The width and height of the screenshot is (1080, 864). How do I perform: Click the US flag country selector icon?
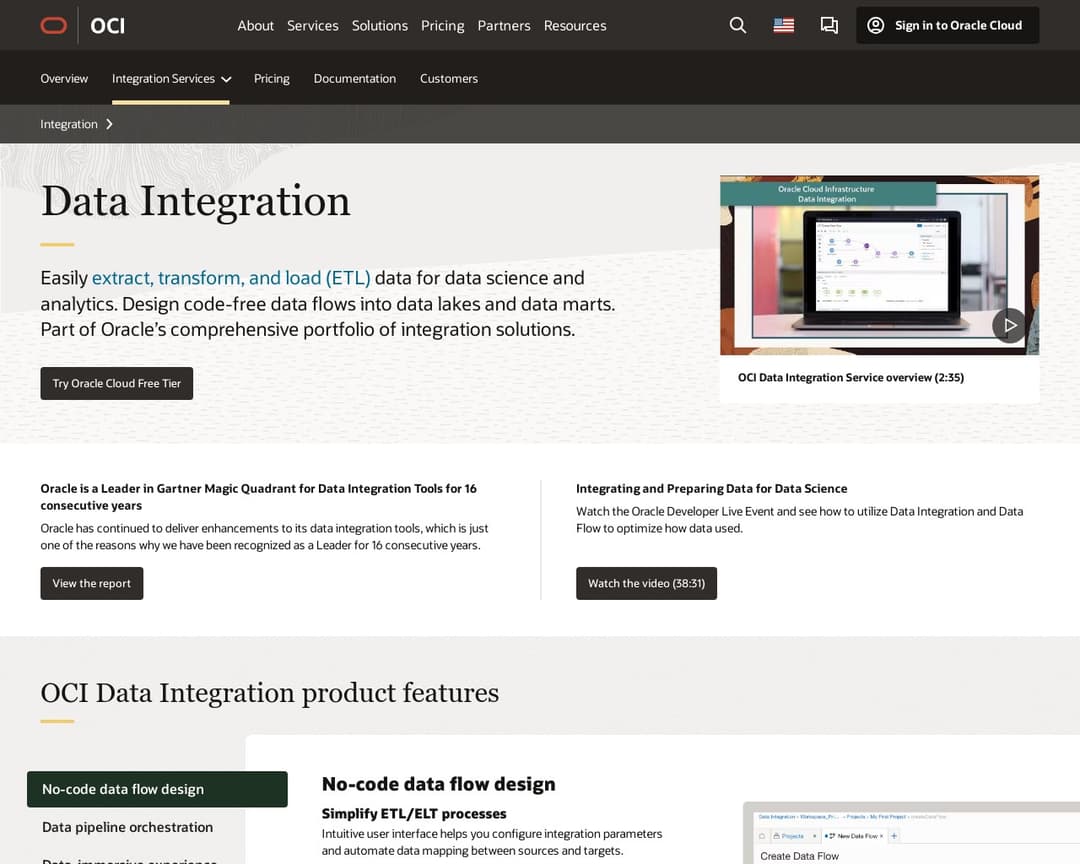[x=783, y=25]
